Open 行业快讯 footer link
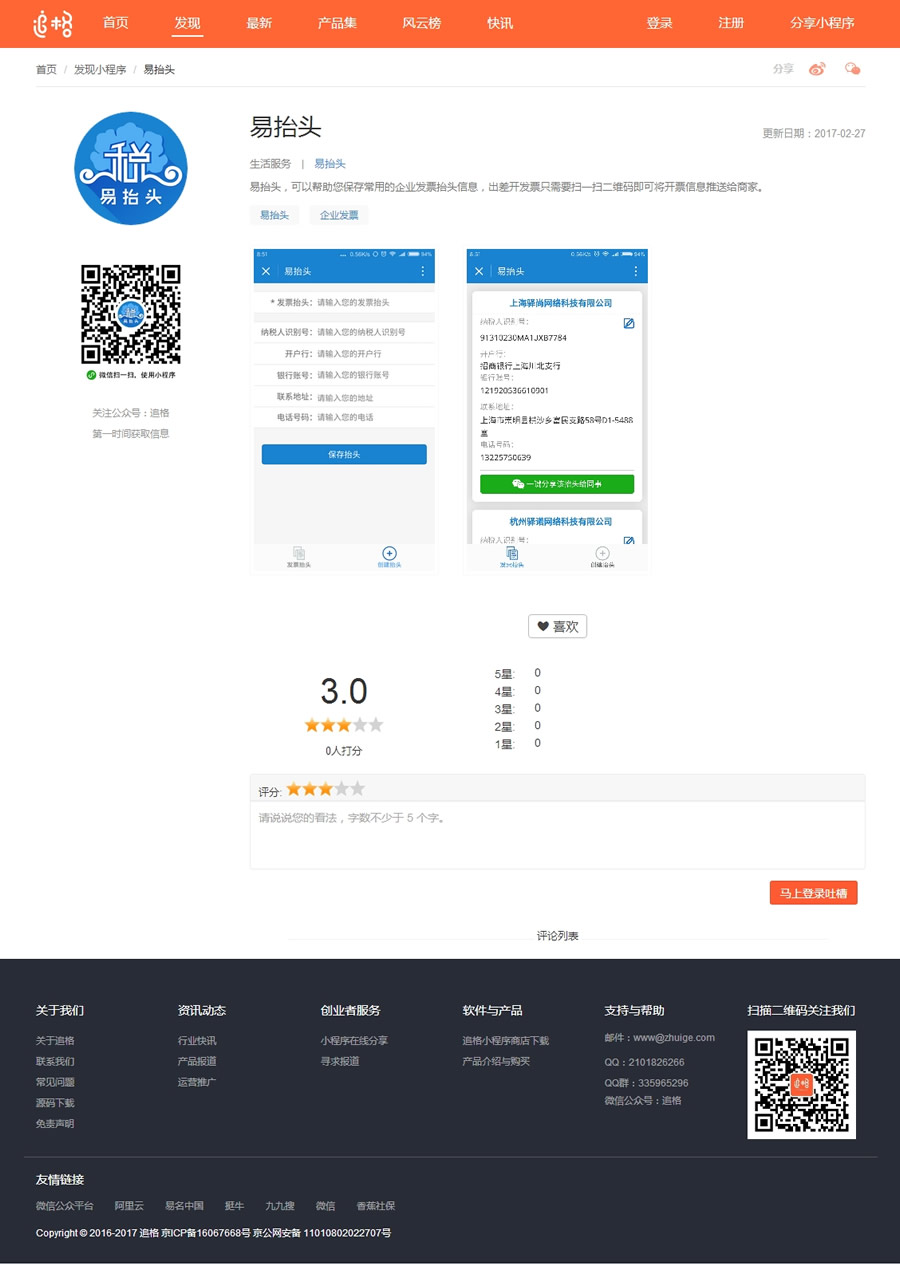The width and height of the screenshot is (900, 1278). click(197, 1041)
